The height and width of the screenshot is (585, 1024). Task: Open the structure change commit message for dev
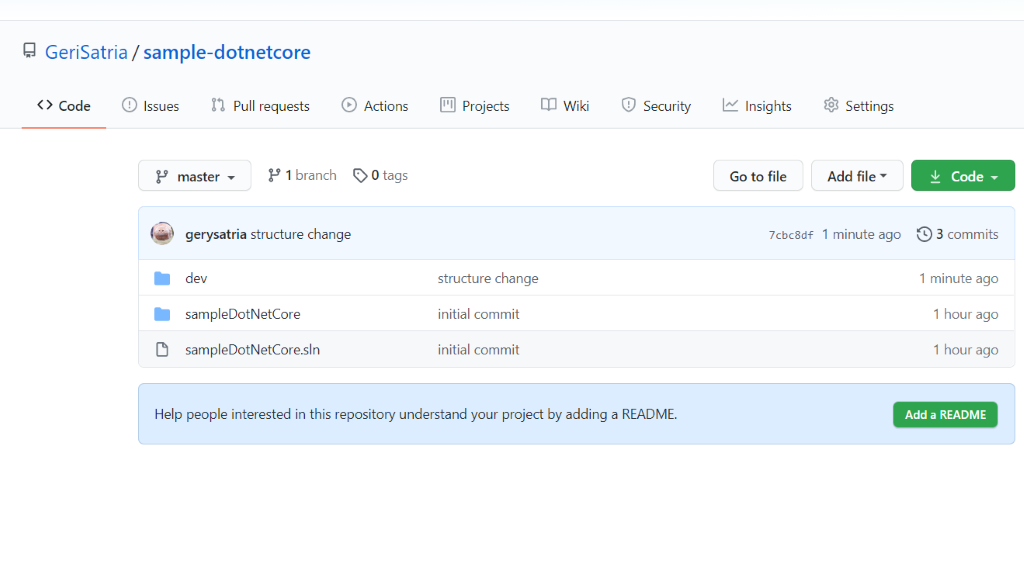coord(488,278)
